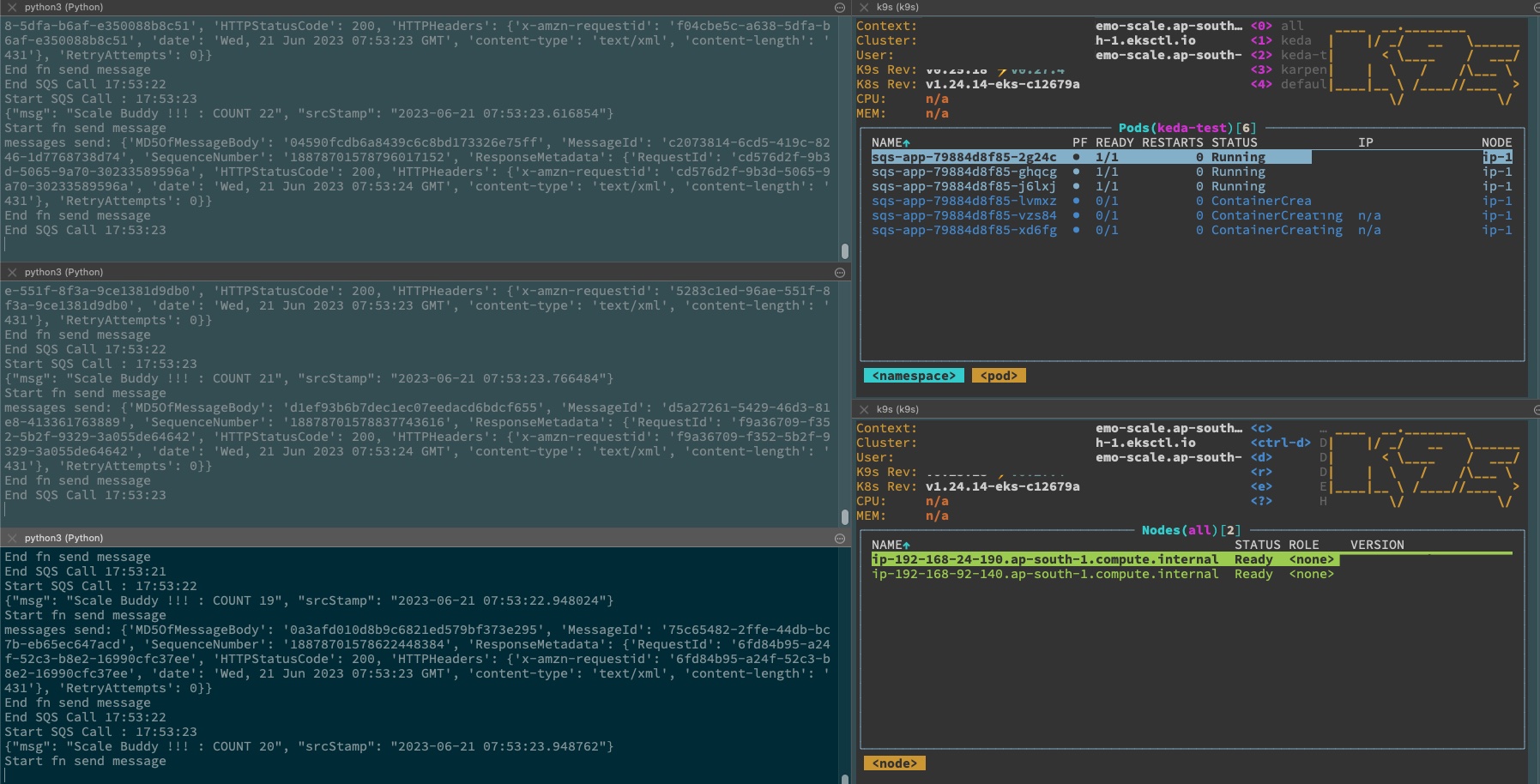This screenshot has height=784, width=1540.
Task: Close the bottom python3 pane
Action: [12, 538]
